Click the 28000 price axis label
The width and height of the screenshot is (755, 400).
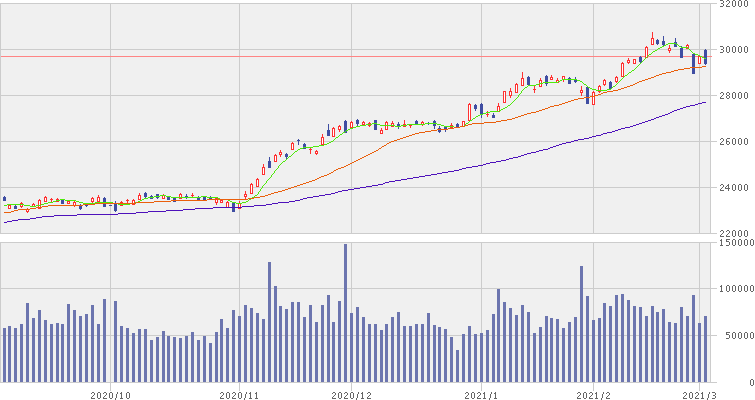click(733, 96)
